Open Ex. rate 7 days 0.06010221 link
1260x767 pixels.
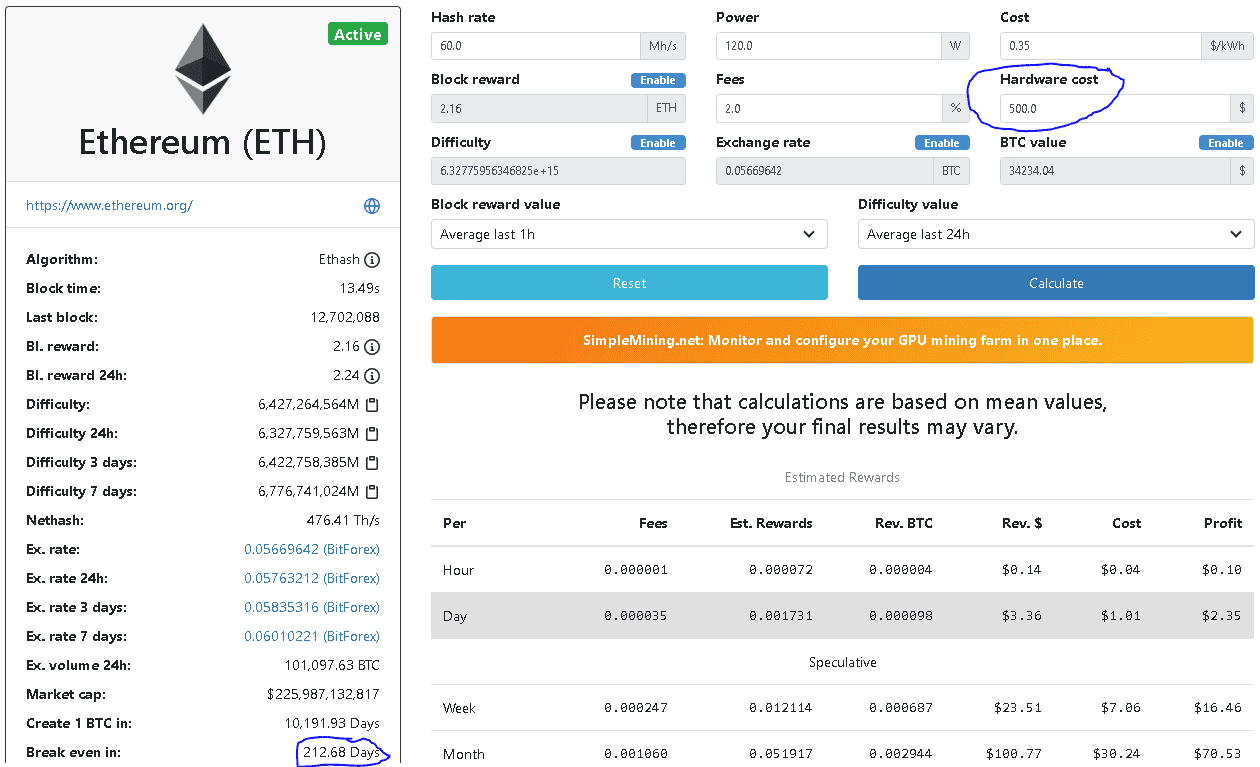(312, 637)
